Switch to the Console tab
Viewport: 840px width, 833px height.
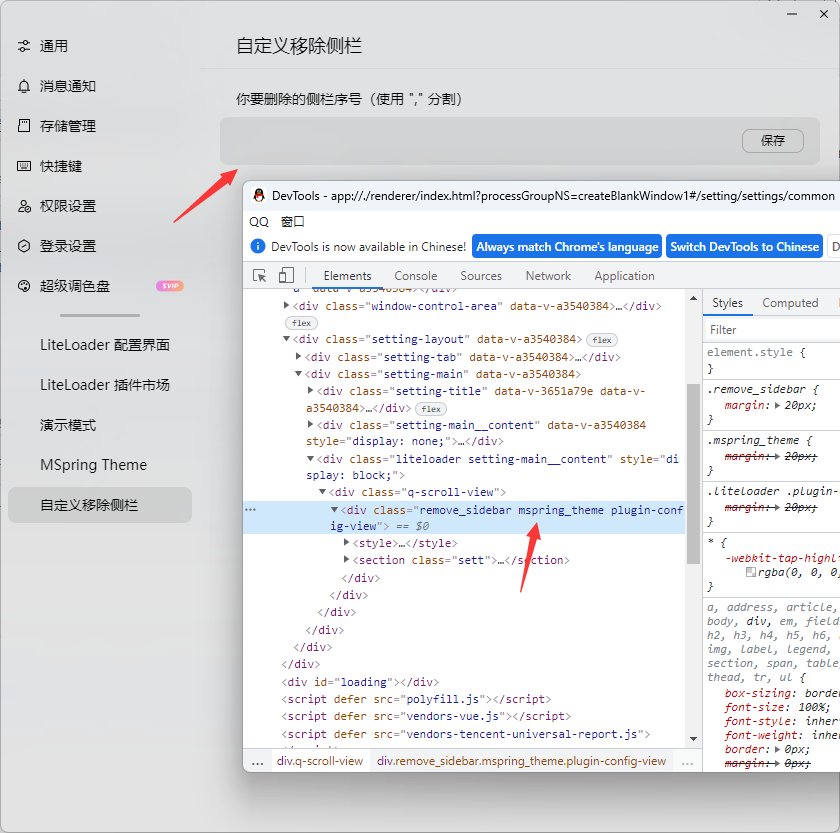415,275
